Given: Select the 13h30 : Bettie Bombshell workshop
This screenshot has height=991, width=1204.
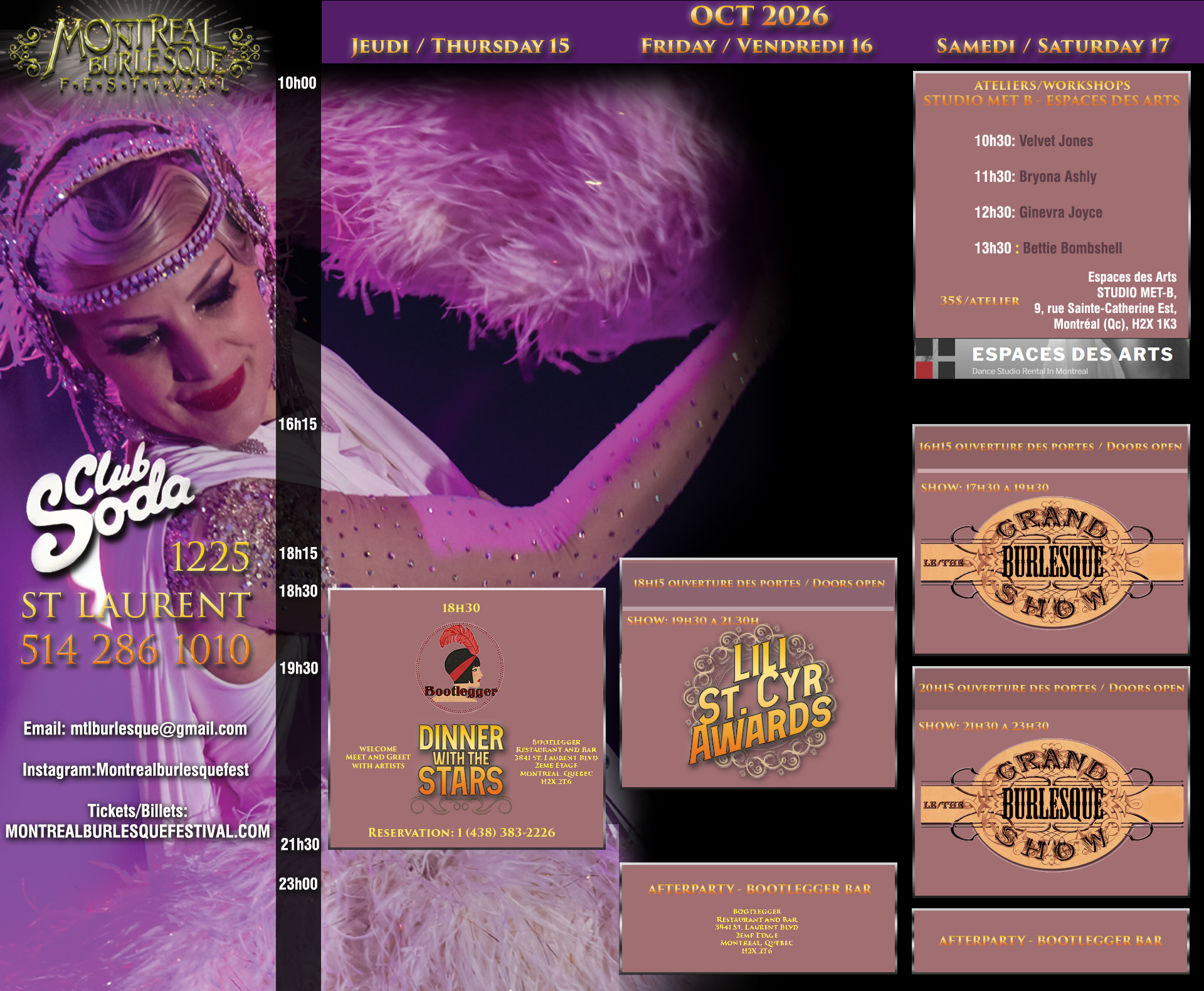Looking at the screenshot, I should pyautogui.click(x=1048, y=248).
